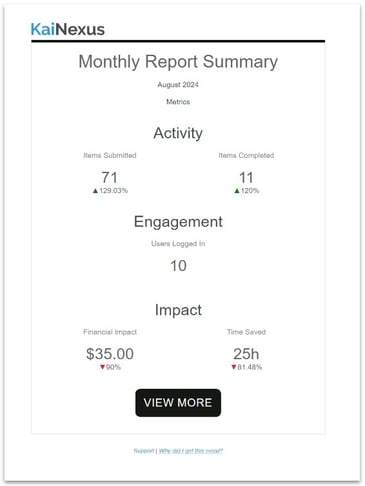Click the Metrics label under date
The width and height of the screenshot is (365, 486).
[x=178, y=102]
